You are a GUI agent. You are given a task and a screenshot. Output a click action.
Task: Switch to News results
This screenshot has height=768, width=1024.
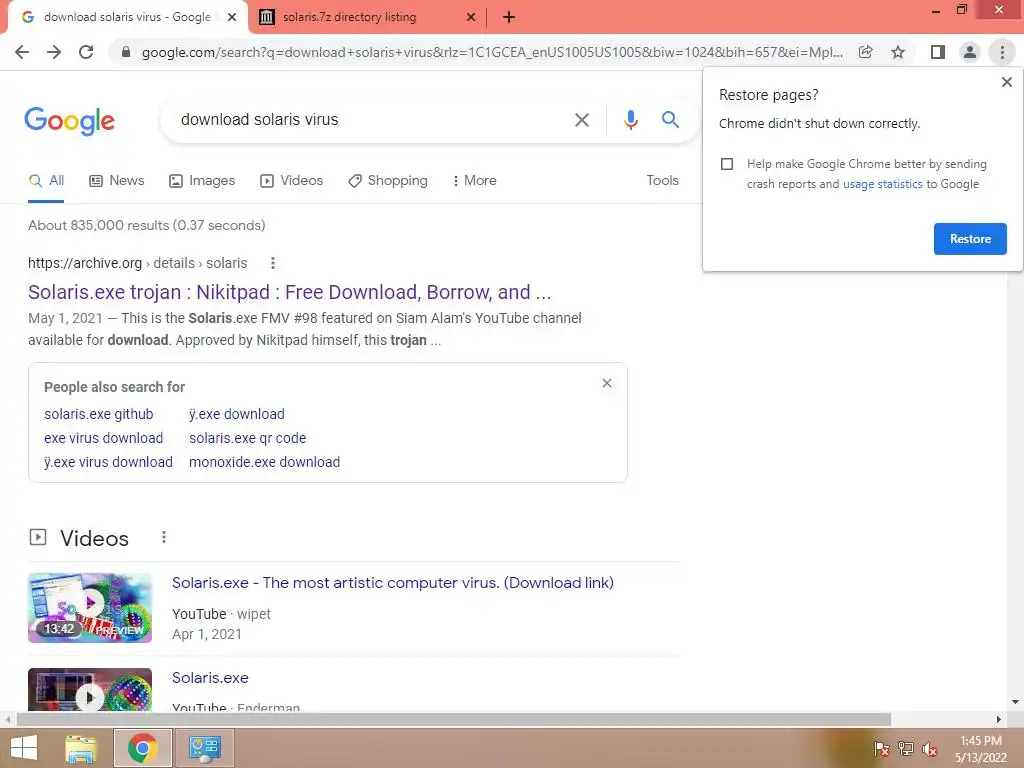coord(117,181)
